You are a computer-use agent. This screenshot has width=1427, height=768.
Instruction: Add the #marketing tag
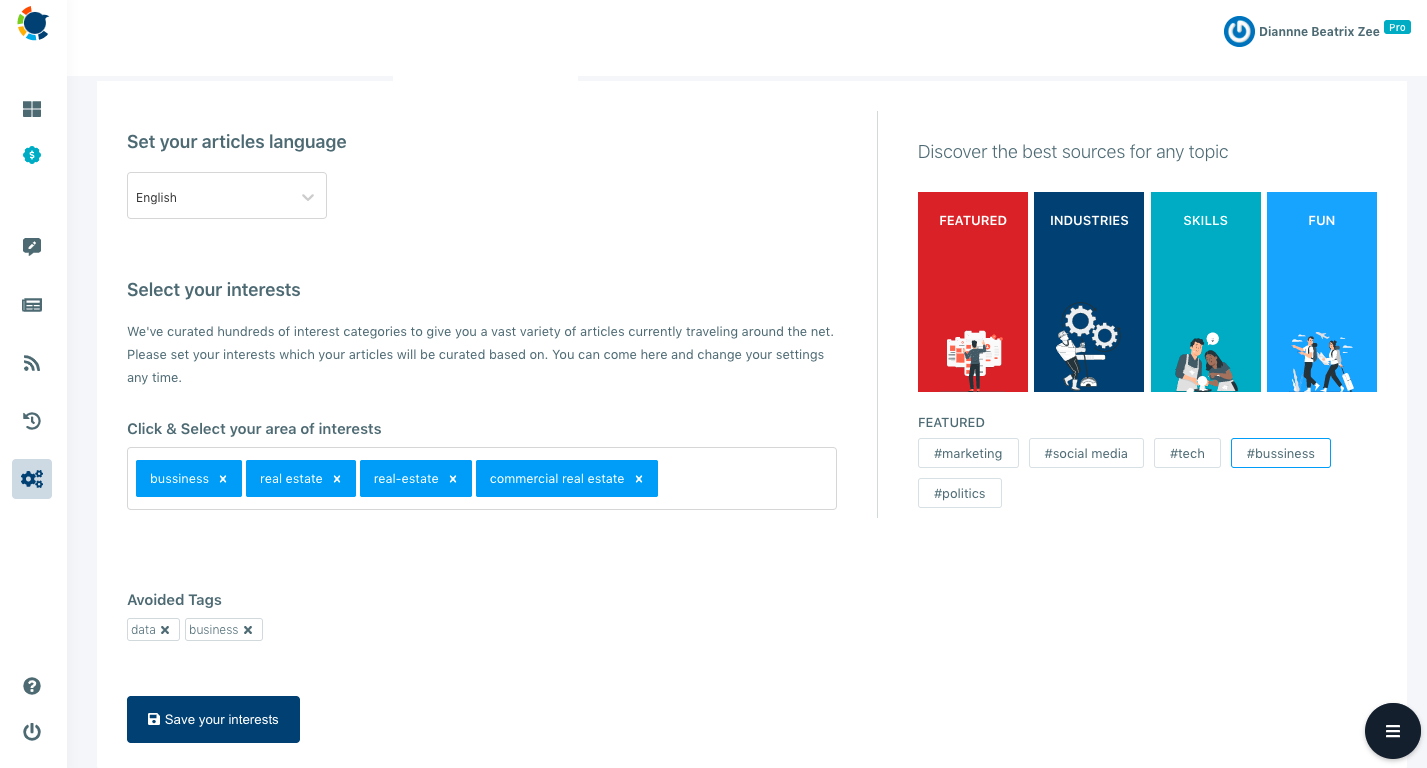(x=968, y=453)
